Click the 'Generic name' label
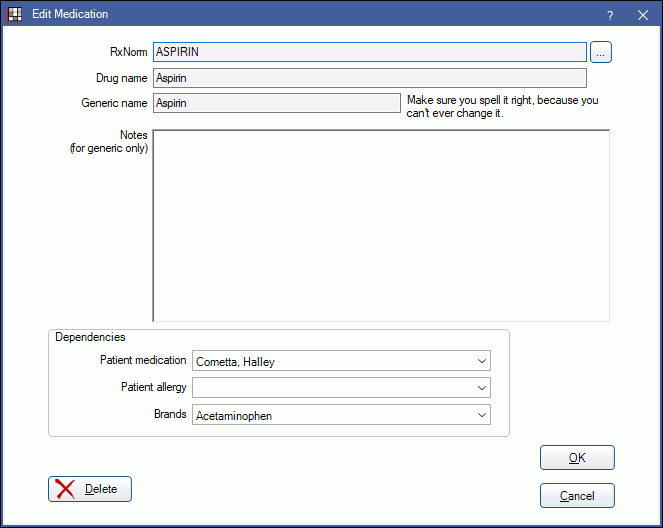The height and width of the screenshot is (528, 663). [114, 103]
